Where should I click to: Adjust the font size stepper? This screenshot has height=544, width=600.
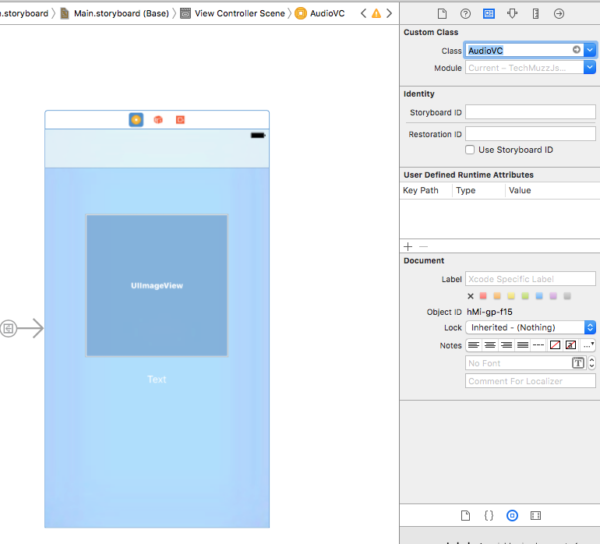(592, 363)
